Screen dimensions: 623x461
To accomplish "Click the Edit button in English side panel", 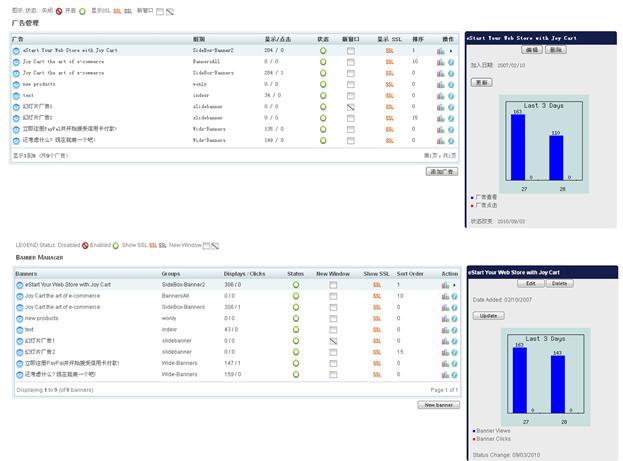I will tap(530, 284).
